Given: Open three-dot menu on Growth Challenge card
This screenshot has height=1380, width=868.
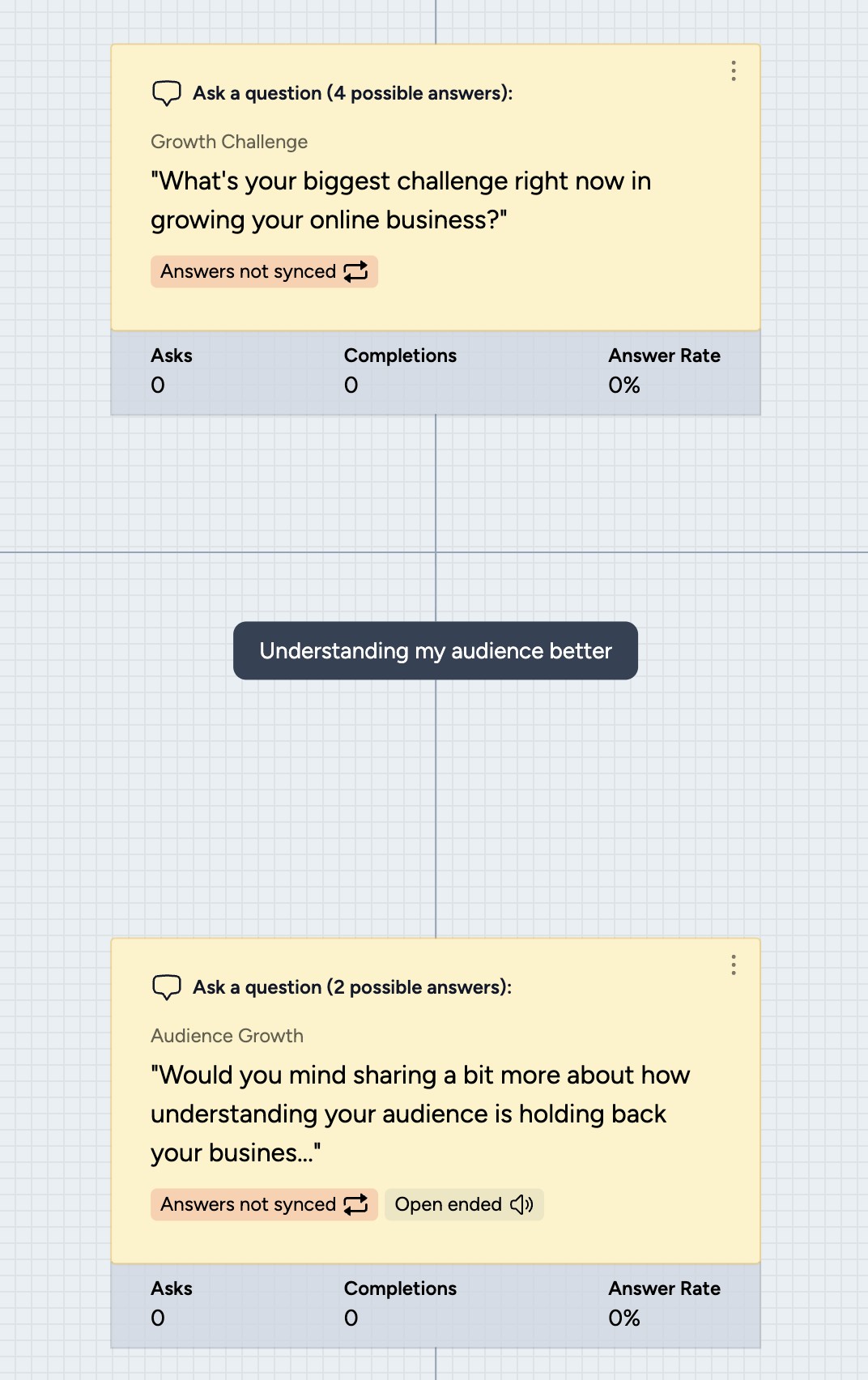Looking at the screenshot, I should click(x=734, y=71).
